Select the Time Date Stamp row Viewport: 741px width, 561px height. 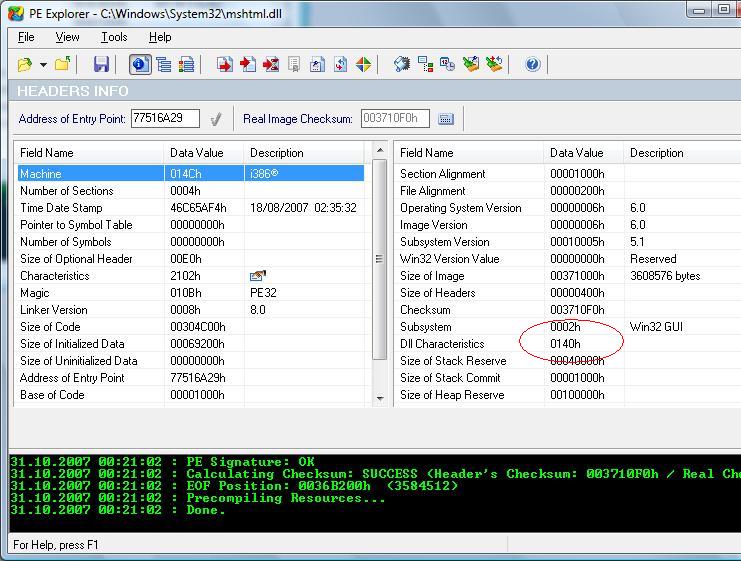pos(190,207)
